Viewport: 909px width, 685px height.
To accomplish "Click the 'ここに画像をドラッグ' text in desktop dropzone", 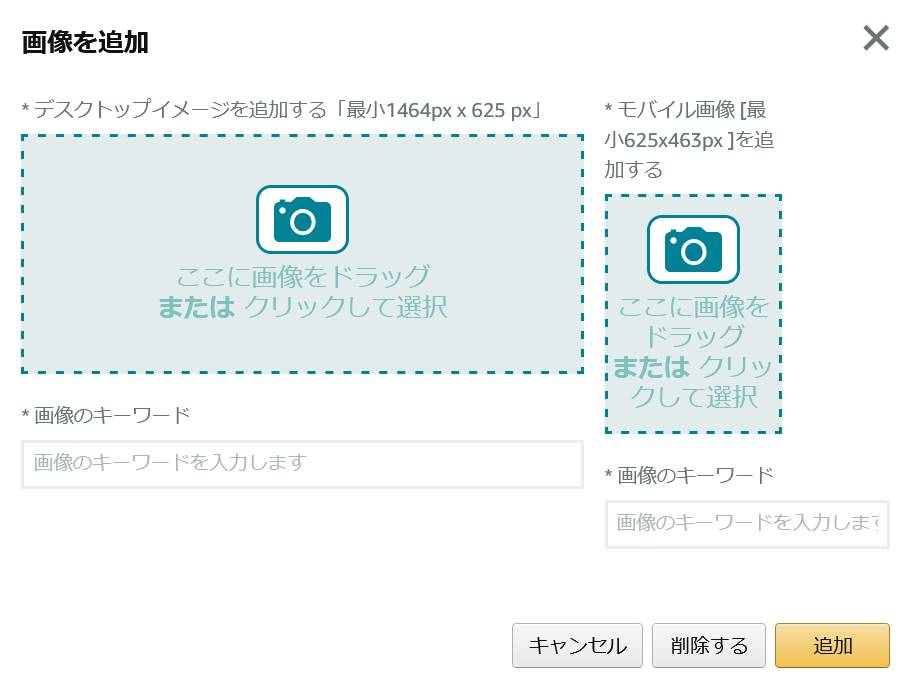I will point(303,277).
